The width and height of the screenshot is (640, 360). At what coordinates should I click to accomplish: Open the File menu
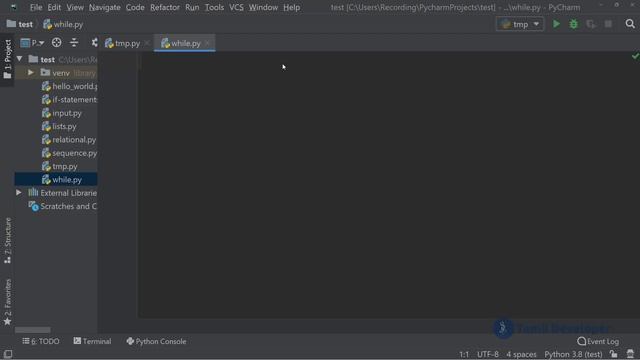click(x=36, y=7)
